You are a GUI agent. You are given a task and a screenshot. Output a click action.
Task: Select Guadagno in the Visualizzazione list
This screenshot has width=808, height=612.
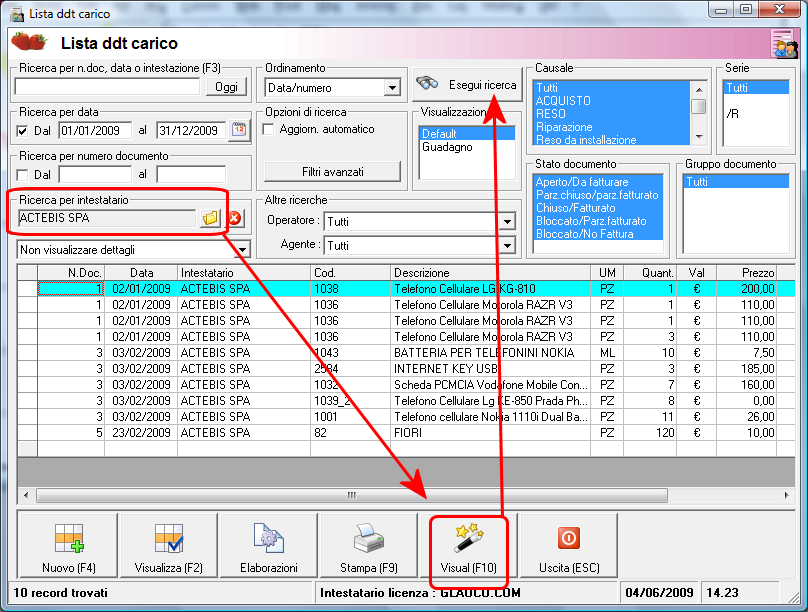pyautogui.click(x=467, y=147)
